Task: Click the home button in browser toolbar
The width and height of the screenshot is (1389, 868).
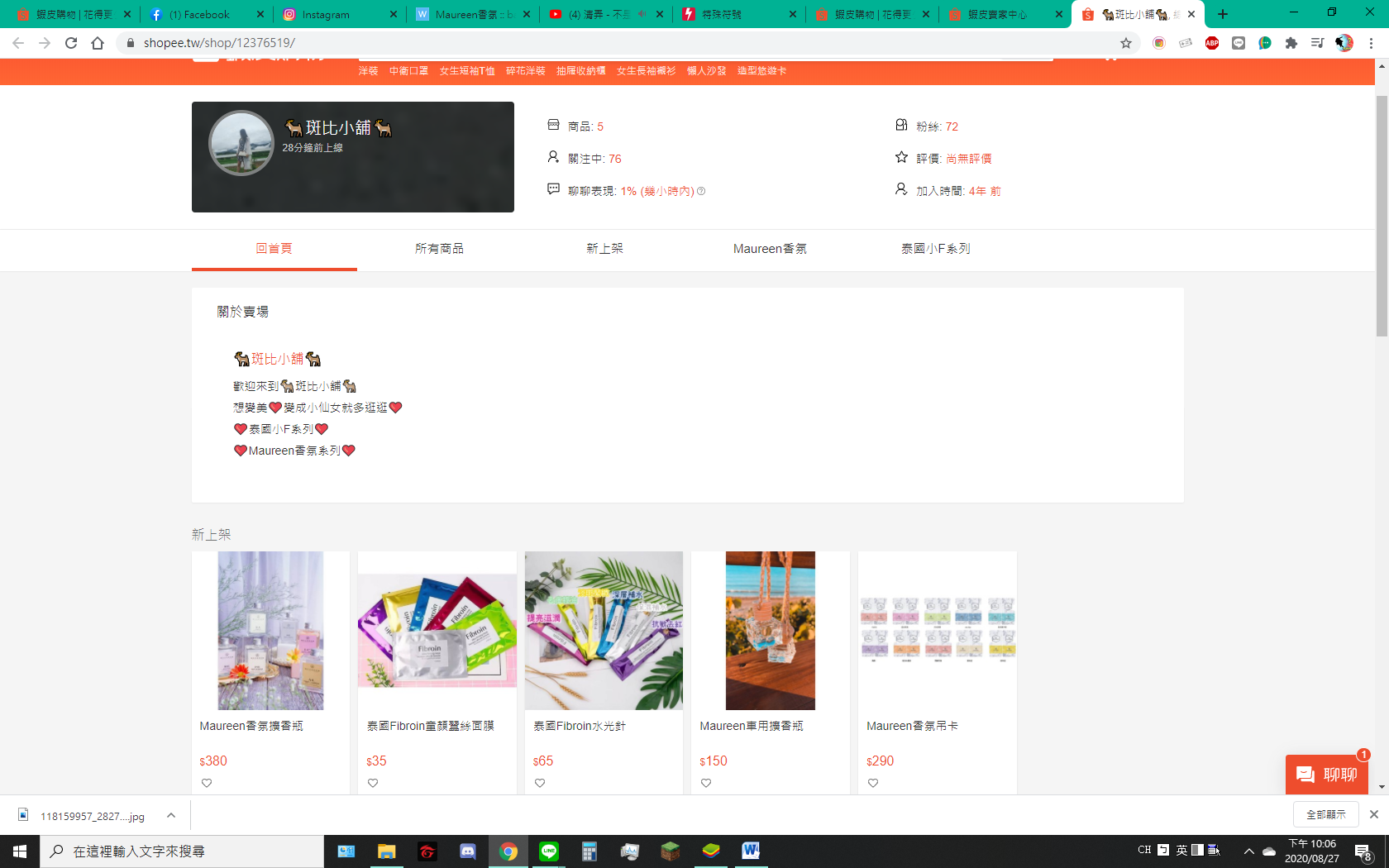Action: coord(98,43)
